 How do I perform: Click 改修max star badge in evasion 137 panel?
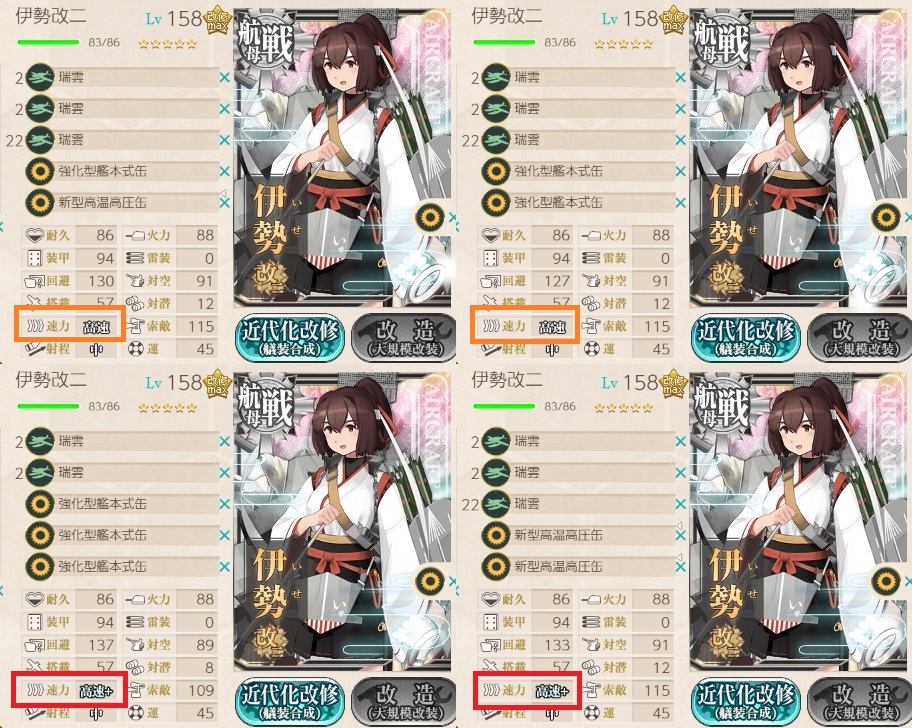[x=218, y=385]
